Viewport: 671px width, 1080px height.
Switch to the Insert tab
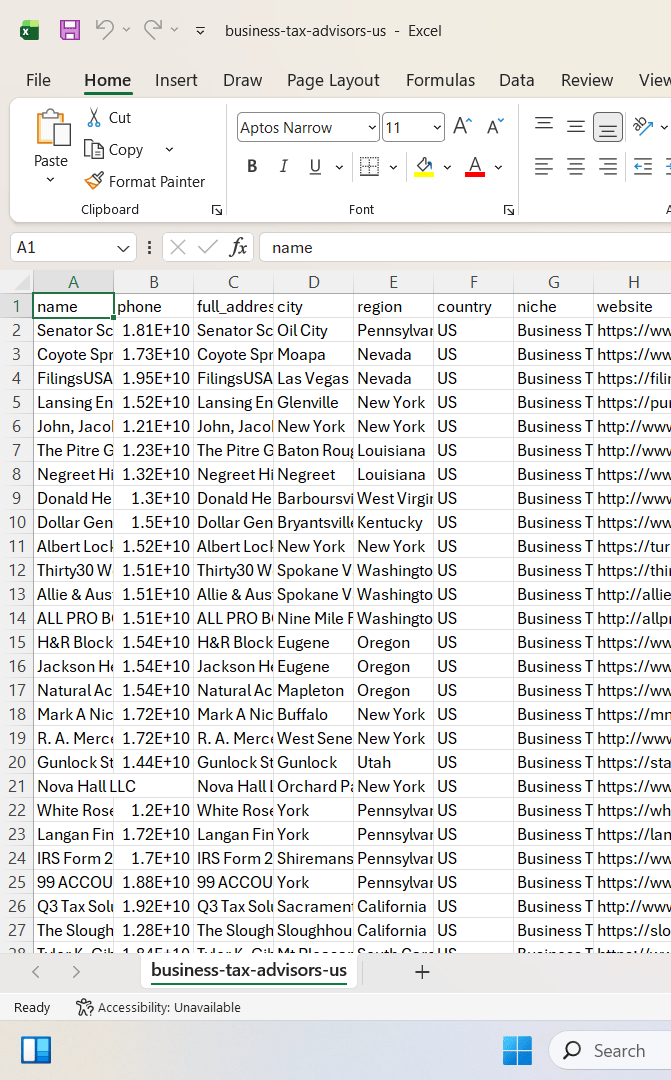click(176, 80)
